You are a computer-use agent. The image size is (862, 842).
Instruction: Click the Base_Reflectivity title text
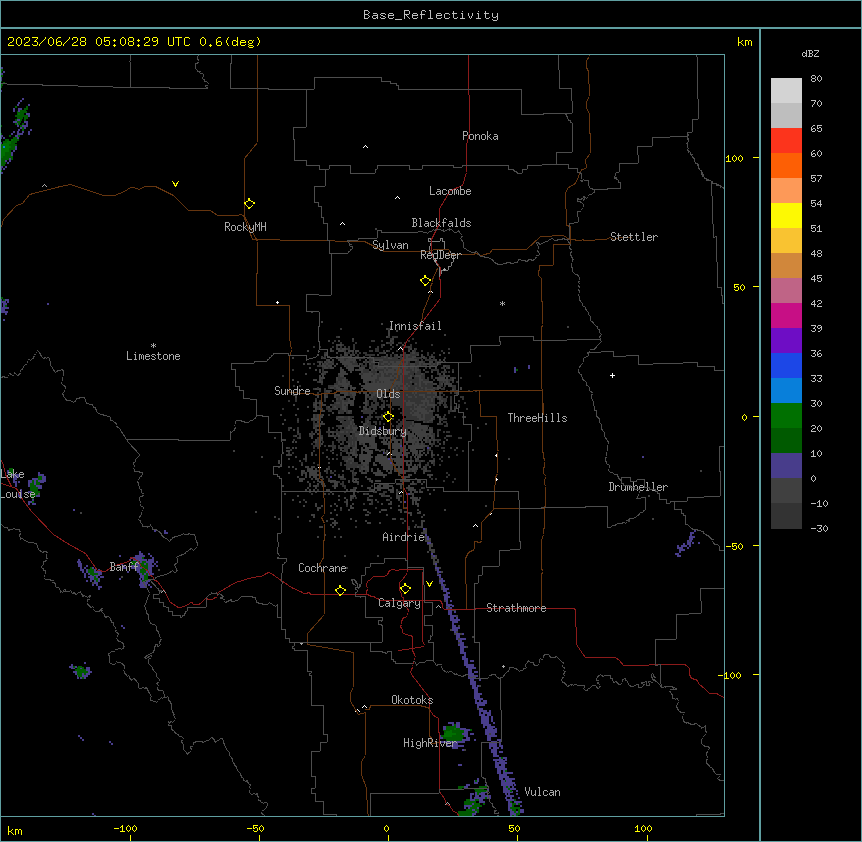coord(431,15)
